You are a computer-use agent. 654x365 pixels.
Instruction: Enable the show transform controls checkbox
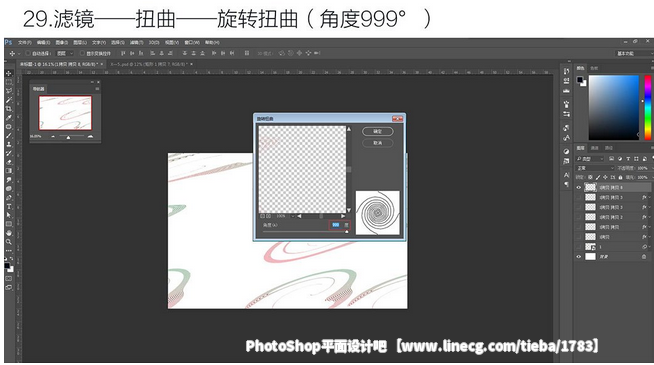[83, 53]
